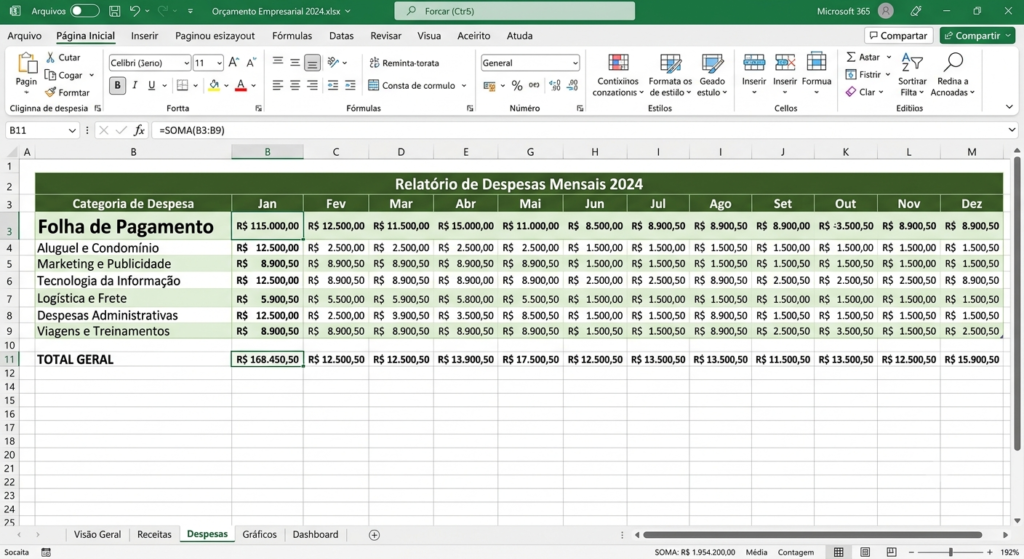Open the conditional formatting Contixiinos icon
This screenshot has height=559, width=1024.
click(618, 63)
